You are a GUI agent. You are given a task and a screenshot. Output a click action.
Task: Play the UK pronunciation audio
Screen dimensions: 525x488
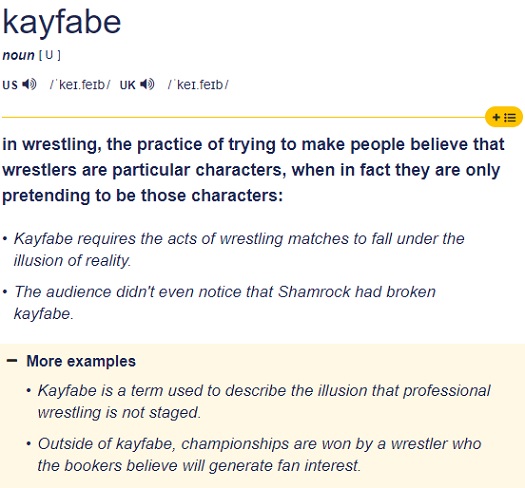pyautogui.click(x=147, y=84)
